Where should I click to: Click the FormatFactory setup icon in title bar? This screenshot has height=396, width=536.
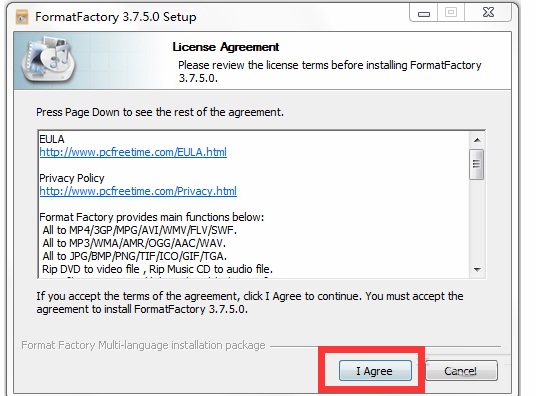click(22, 17)
